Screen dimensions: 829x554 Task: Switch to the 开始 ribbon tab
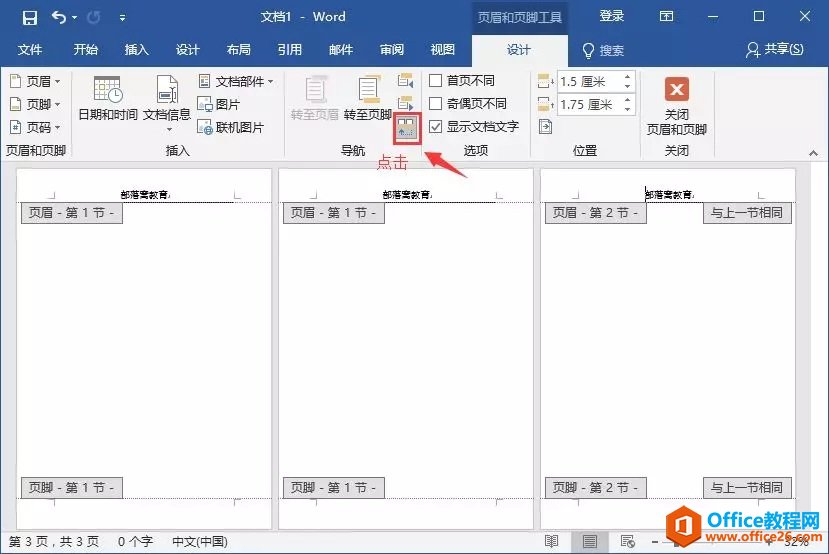tap(86, 50)
